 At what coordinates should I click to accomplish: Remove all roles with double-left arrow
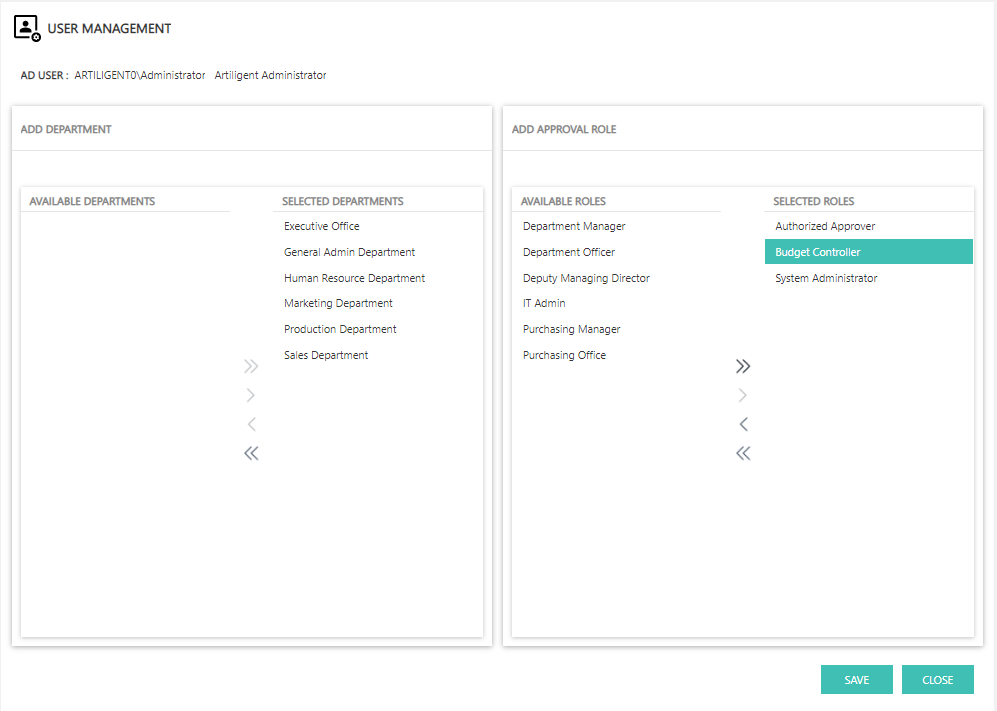pyautogui.click(x=743, y=453)
